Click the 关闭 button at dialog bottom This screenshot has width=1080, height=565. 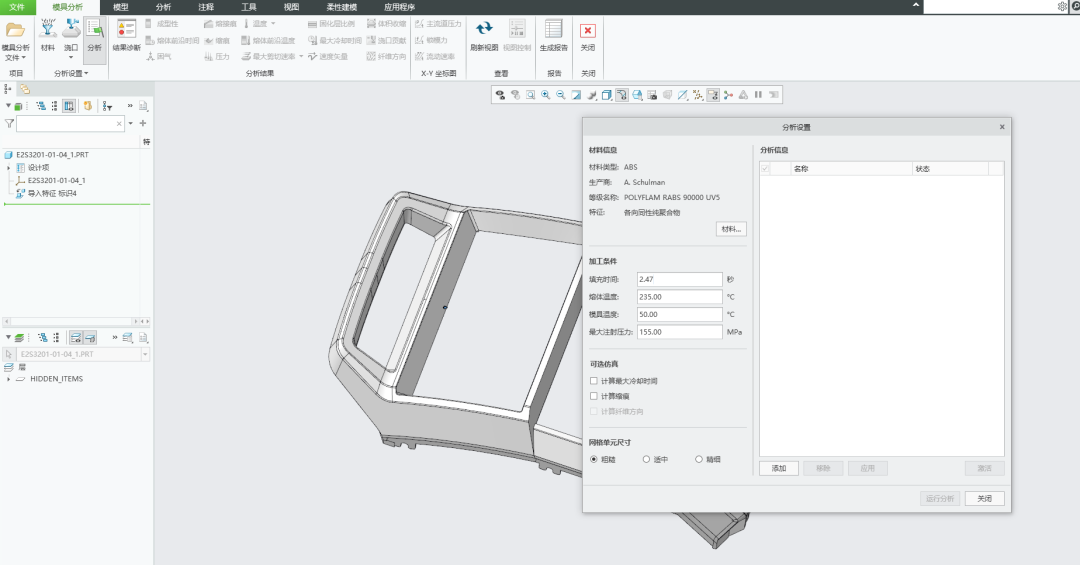coord(984,498)
